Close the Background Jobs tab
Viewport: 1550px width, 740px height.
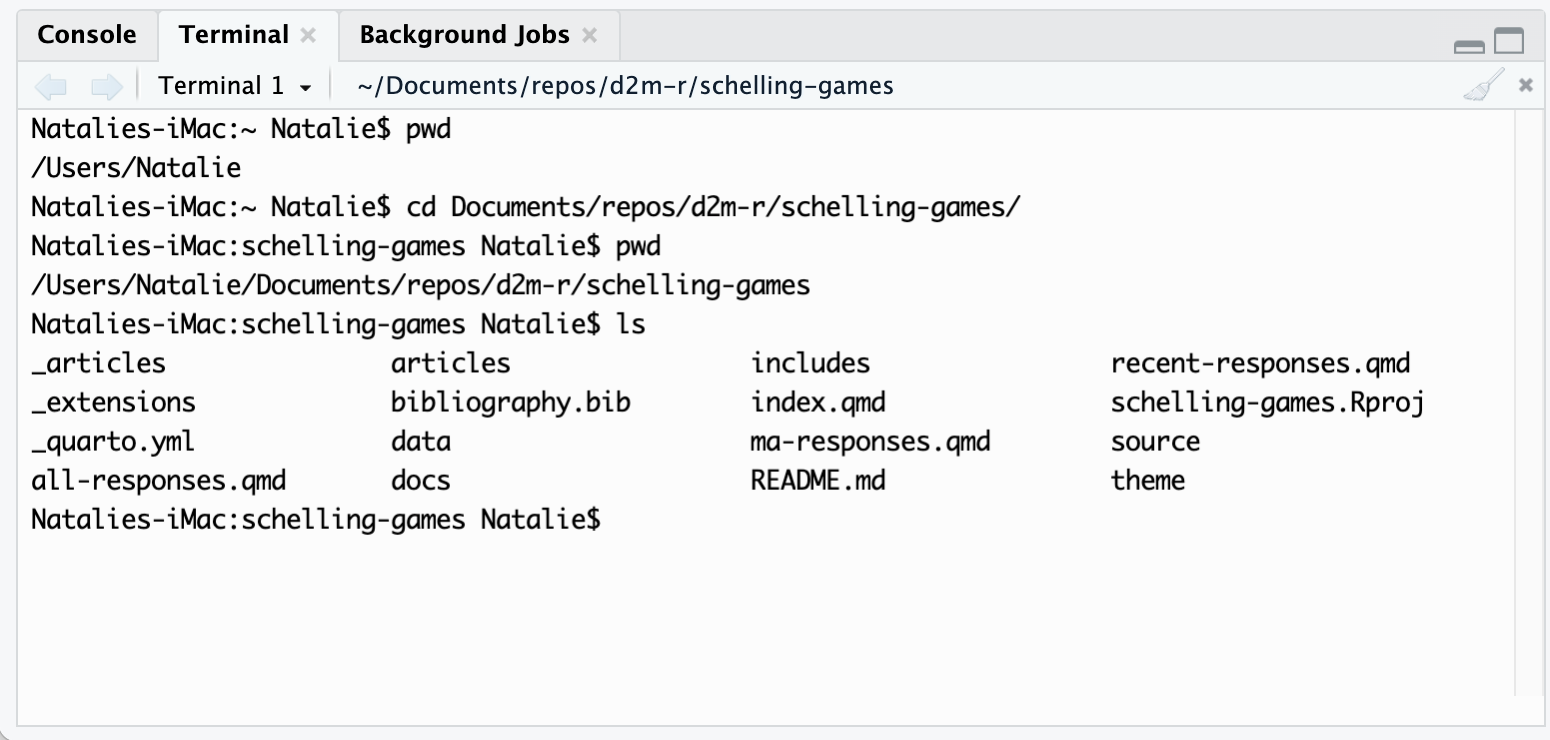[x=590, y=36]
